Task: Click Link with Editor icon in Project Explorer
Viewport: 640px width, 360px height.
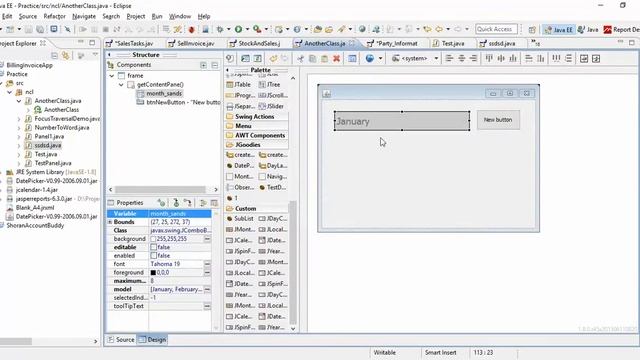Action: tap(65, 55)
